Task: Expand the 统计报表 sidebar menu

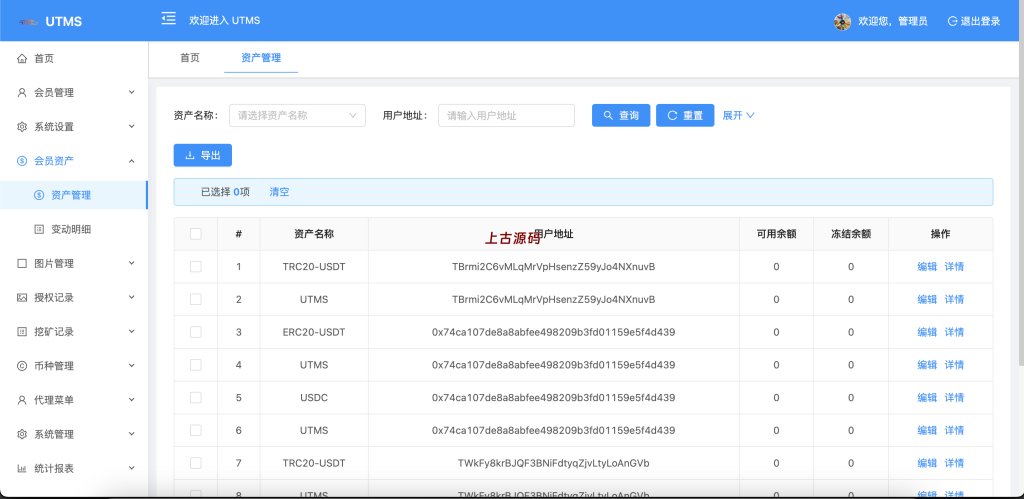Action: 131,468
